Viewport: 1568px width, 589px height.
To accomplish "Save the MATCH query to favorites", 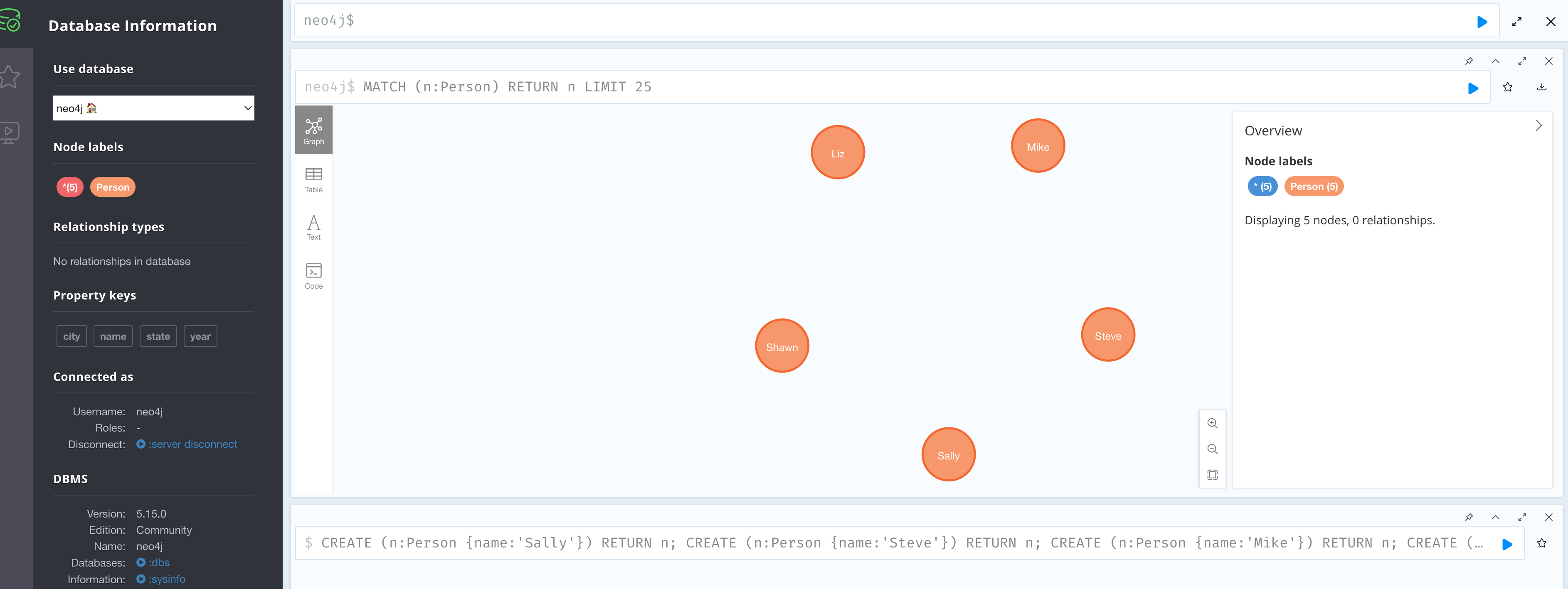I will coord(1507,87).
